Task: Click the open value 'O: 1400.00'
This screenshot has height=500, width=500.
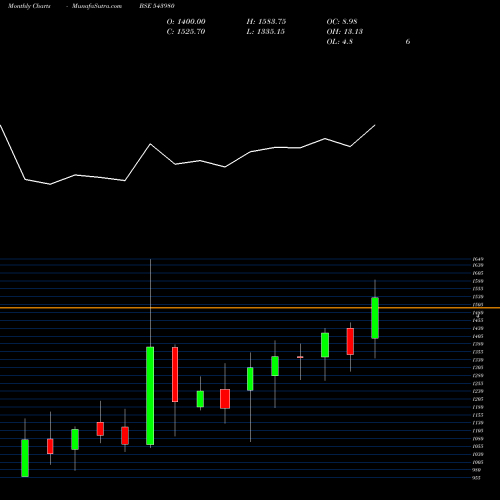Action: coord(186,22)
